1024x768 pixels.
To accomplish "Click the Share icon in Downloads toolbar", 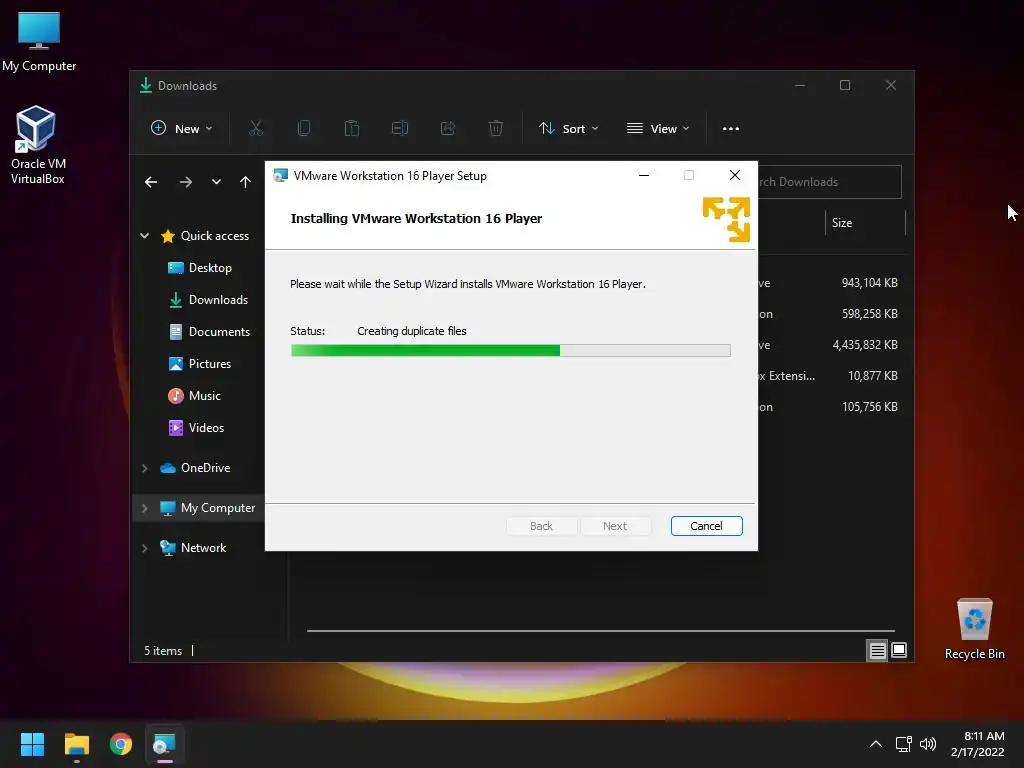I will [448, 128].
